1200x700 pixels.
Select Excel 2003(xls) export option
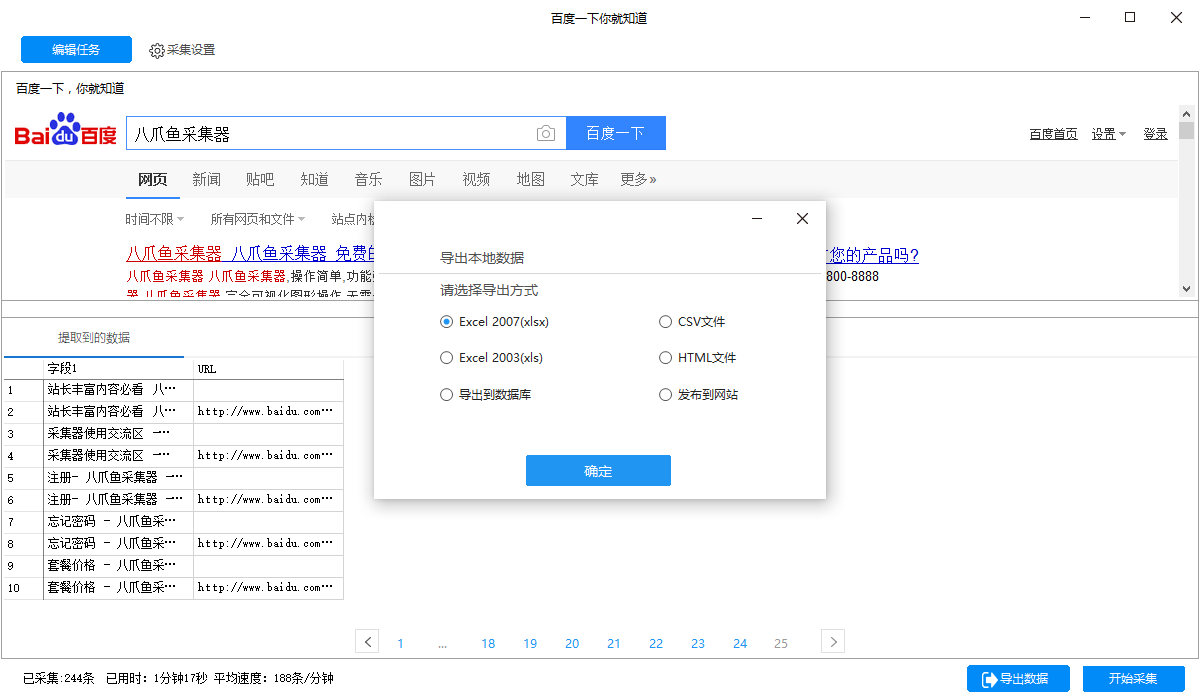(492, 357)
